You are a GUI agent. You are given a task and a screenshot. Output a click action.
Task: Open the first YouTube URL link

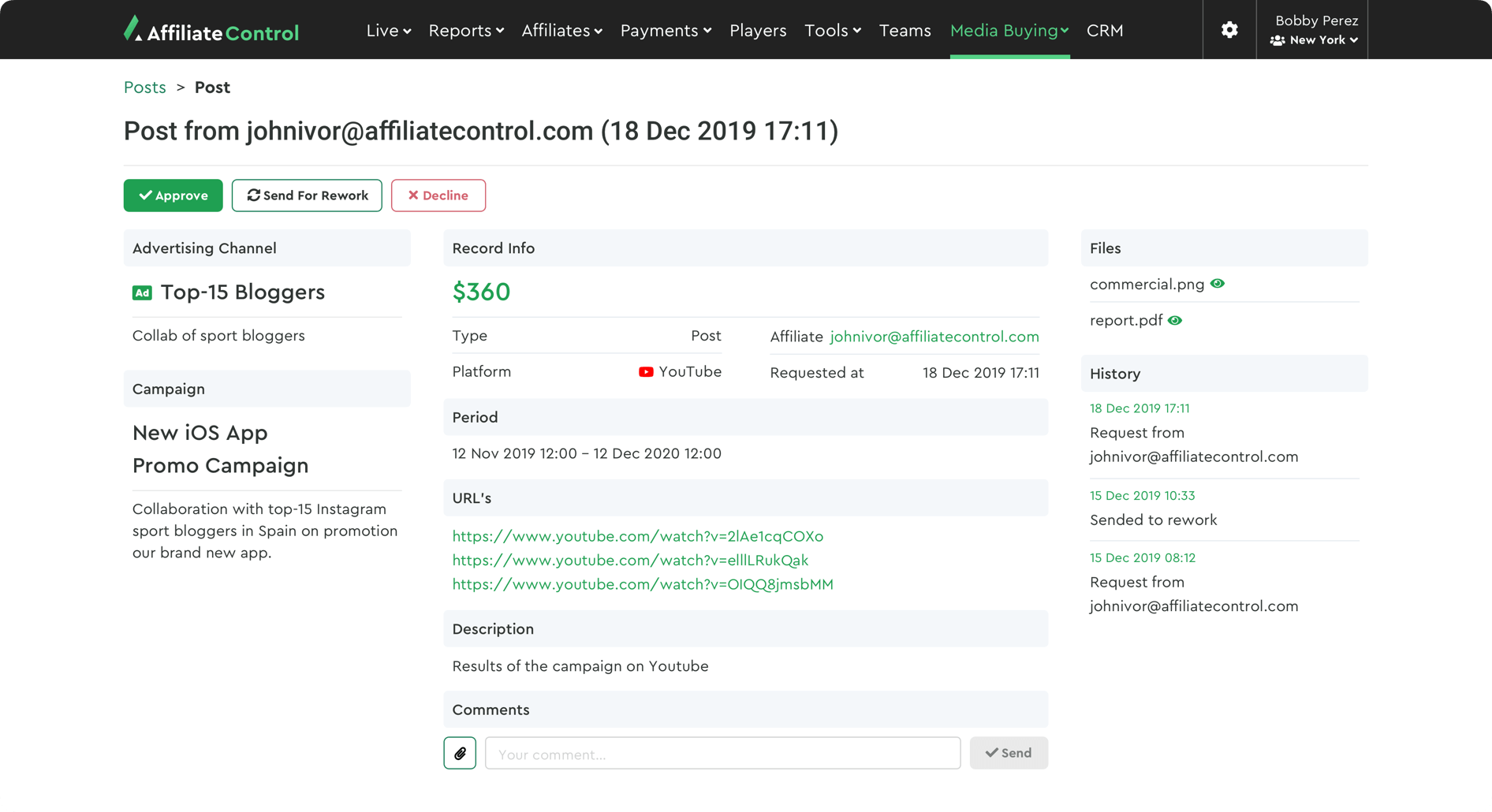(637, 536)
